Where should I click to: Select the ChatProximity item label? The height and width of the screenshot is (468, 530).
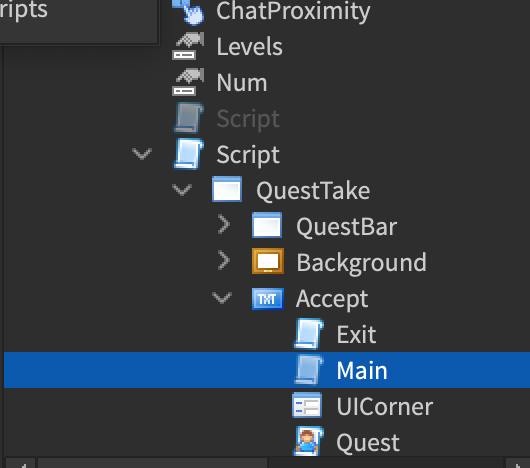coord(293,11)
